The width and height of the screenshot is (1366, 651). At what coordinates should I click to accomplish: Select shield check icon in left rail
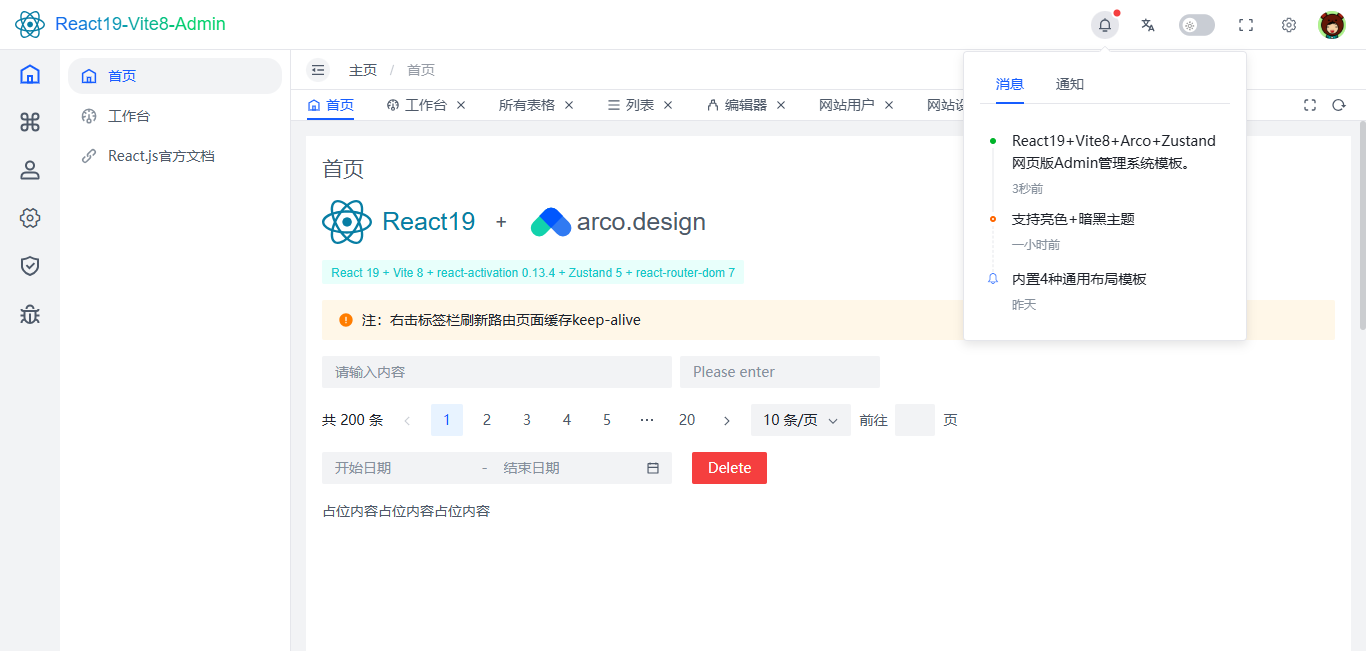[x=30, y=266]
